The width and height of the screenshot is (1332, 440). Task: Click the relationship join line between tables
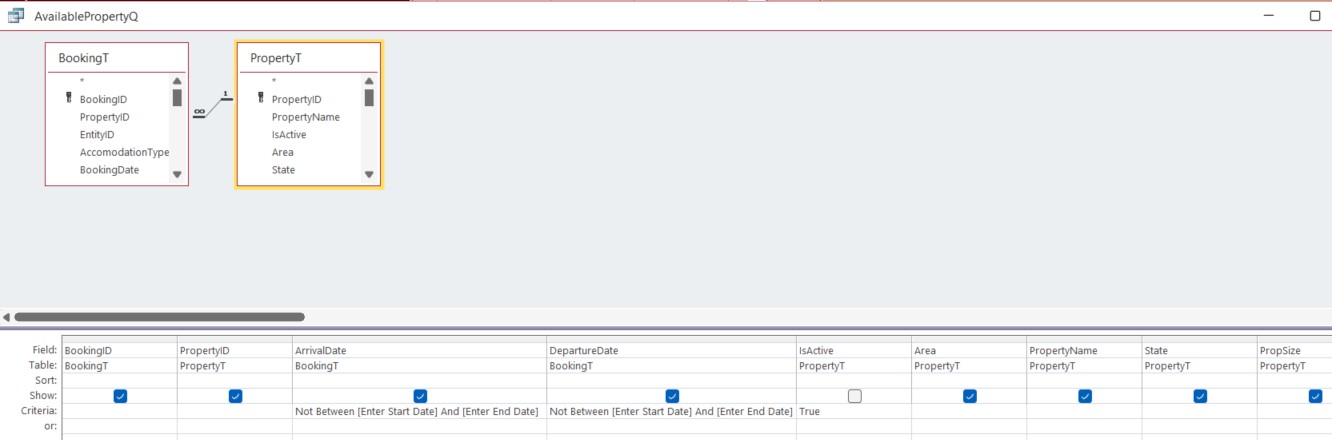tap(212, 105)
